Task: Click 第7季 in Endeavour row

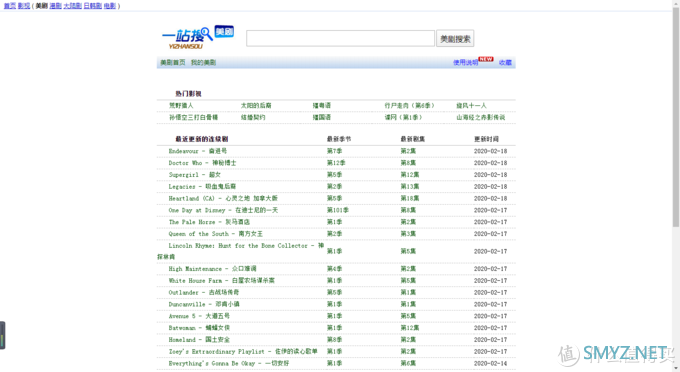Action: click(334, 151)
